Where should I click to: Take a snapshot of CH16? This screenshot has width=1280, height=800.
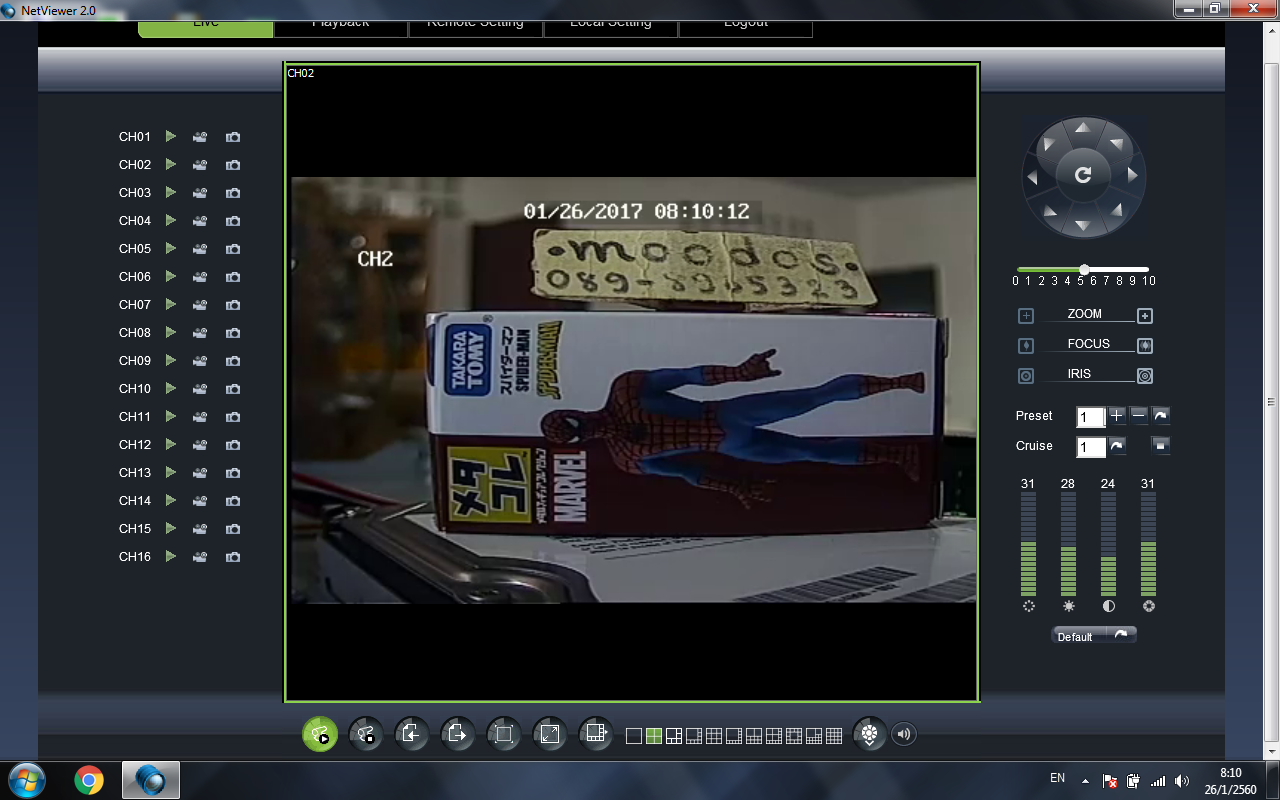pos(233,557)
